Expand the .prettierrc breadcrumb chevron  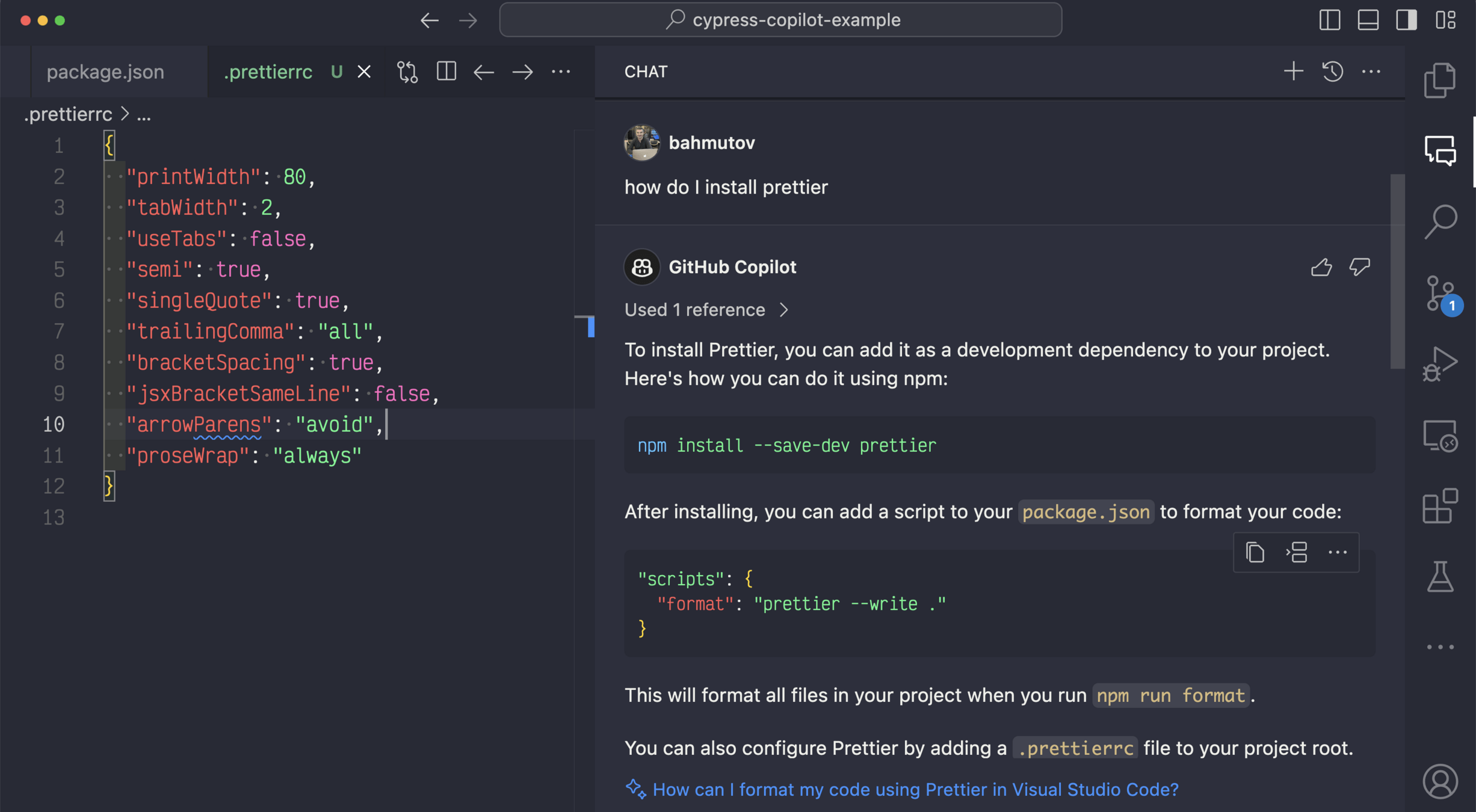point(125,114)
